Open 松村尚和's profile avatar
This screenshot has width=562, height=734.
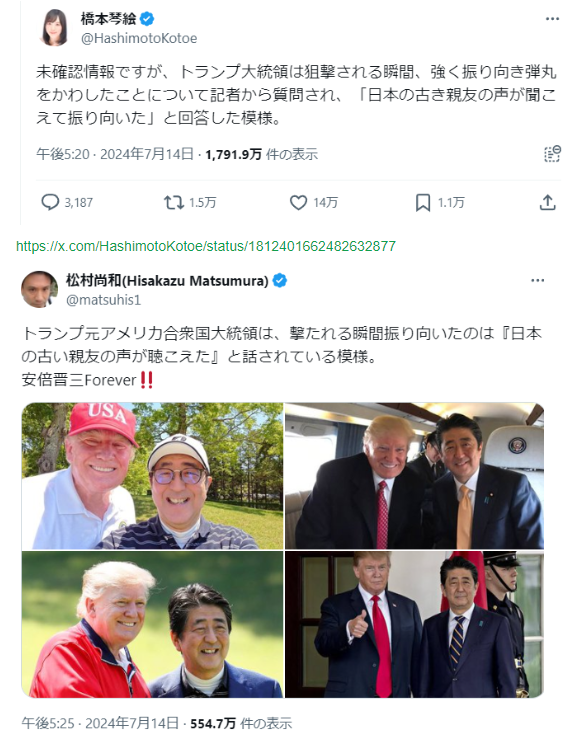coord(39,289)
